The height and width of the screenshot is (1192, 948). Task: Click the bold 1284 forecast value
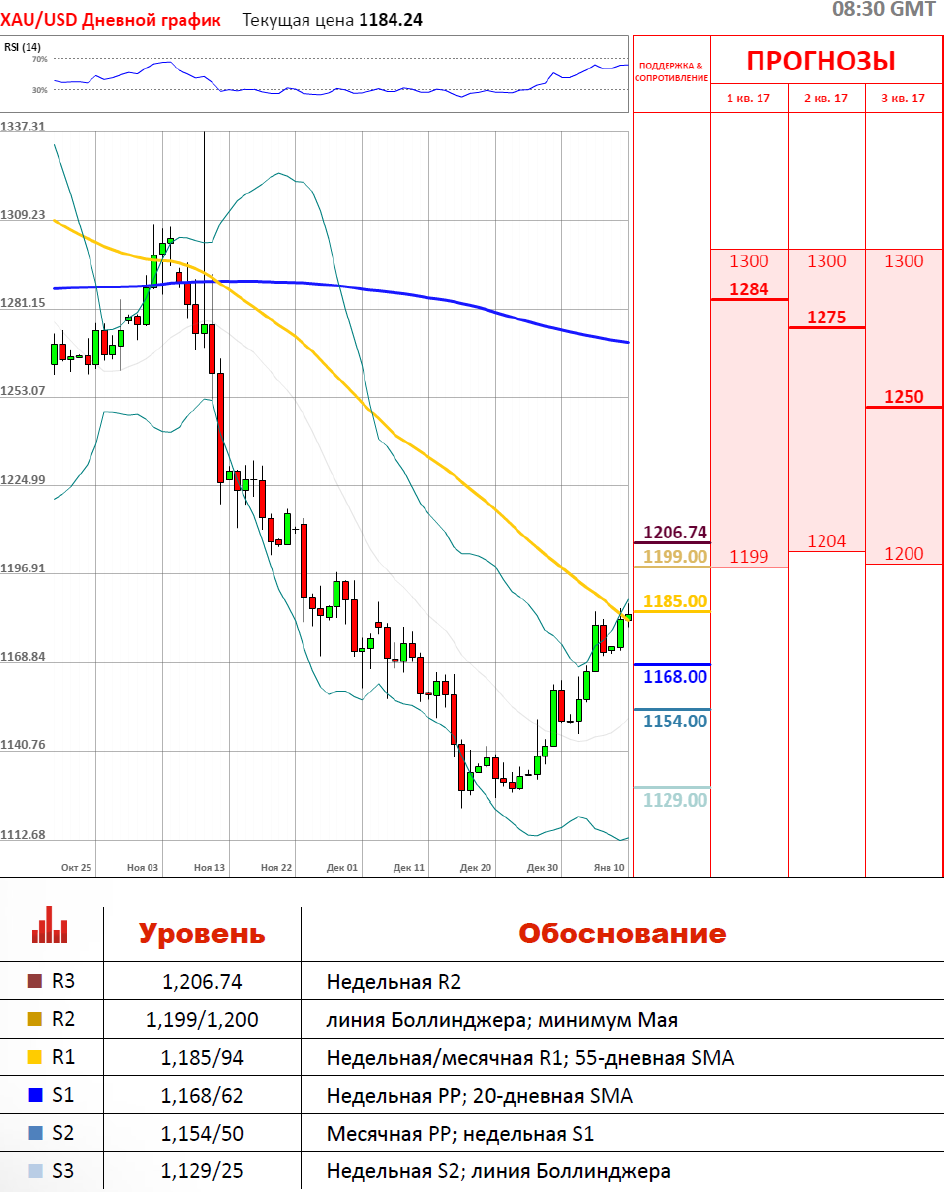click(x=749, y=289)
